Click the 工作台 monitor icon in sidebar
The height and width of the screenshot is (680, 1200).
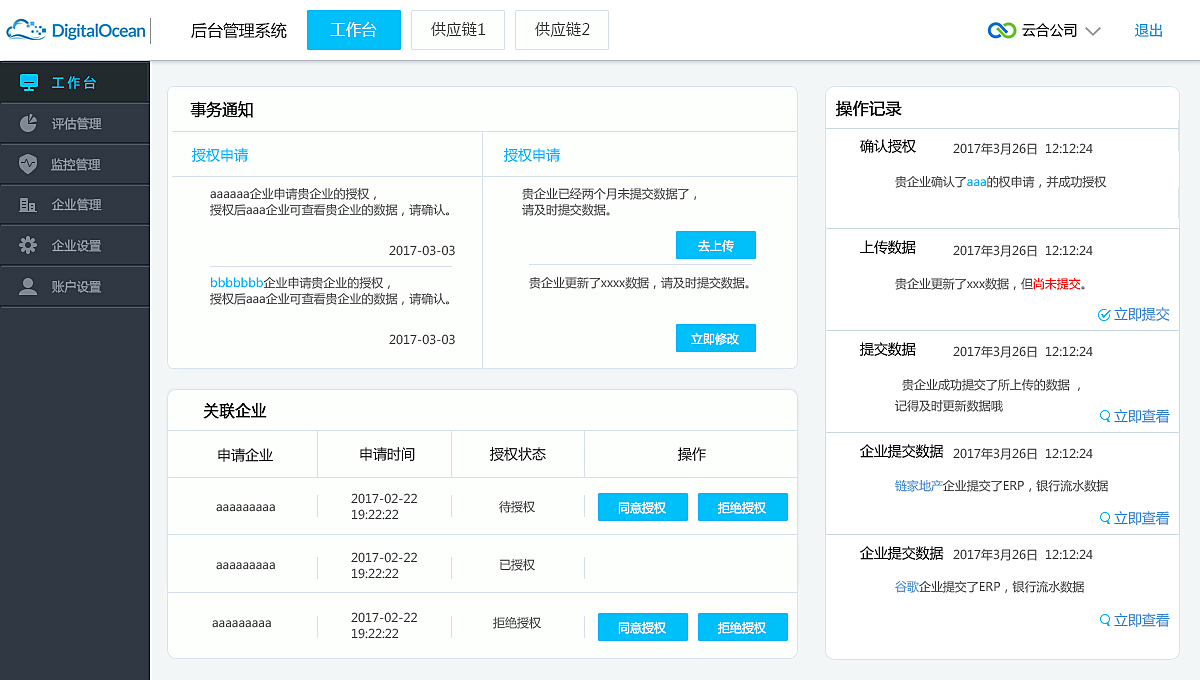pyautogui.click(x=29, y=83)
